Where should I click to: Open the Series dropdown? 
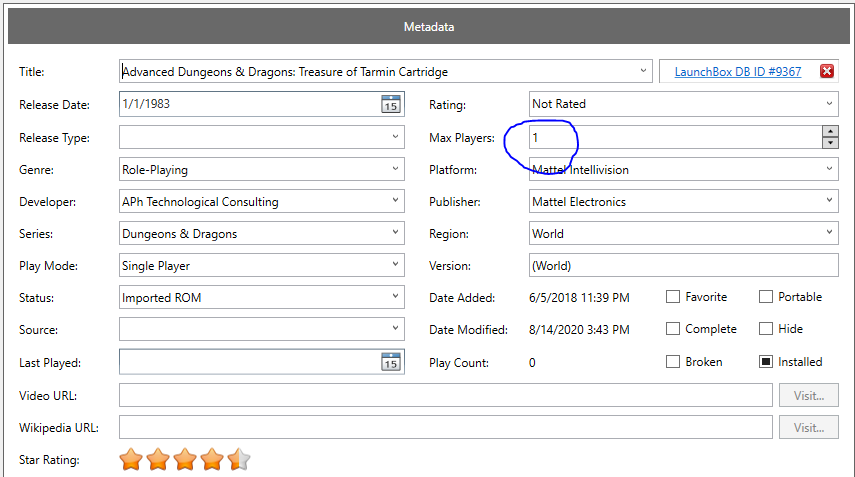395,233
